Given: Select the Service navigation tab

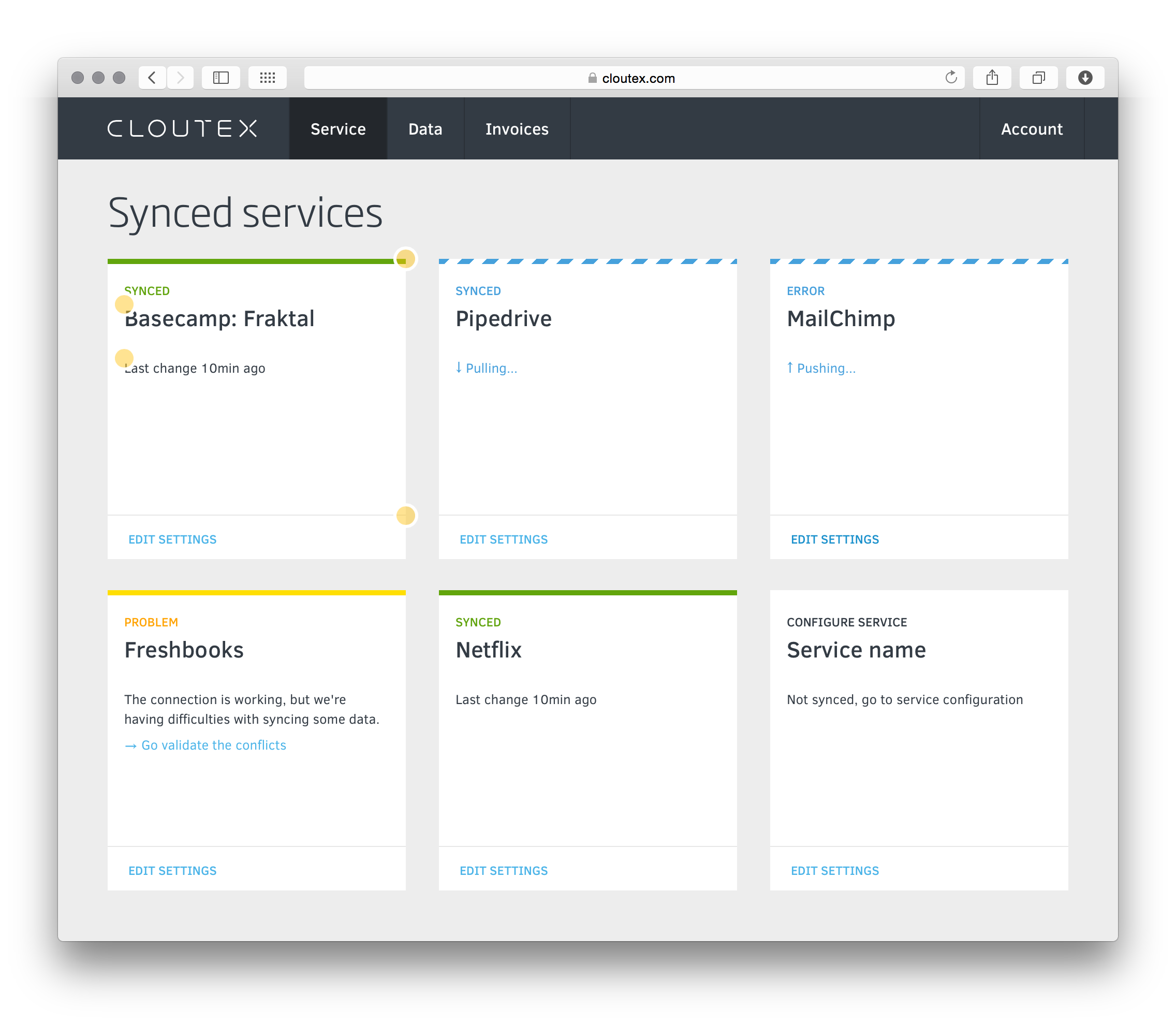Looking at the screenshot, I should tap(337, 129).
